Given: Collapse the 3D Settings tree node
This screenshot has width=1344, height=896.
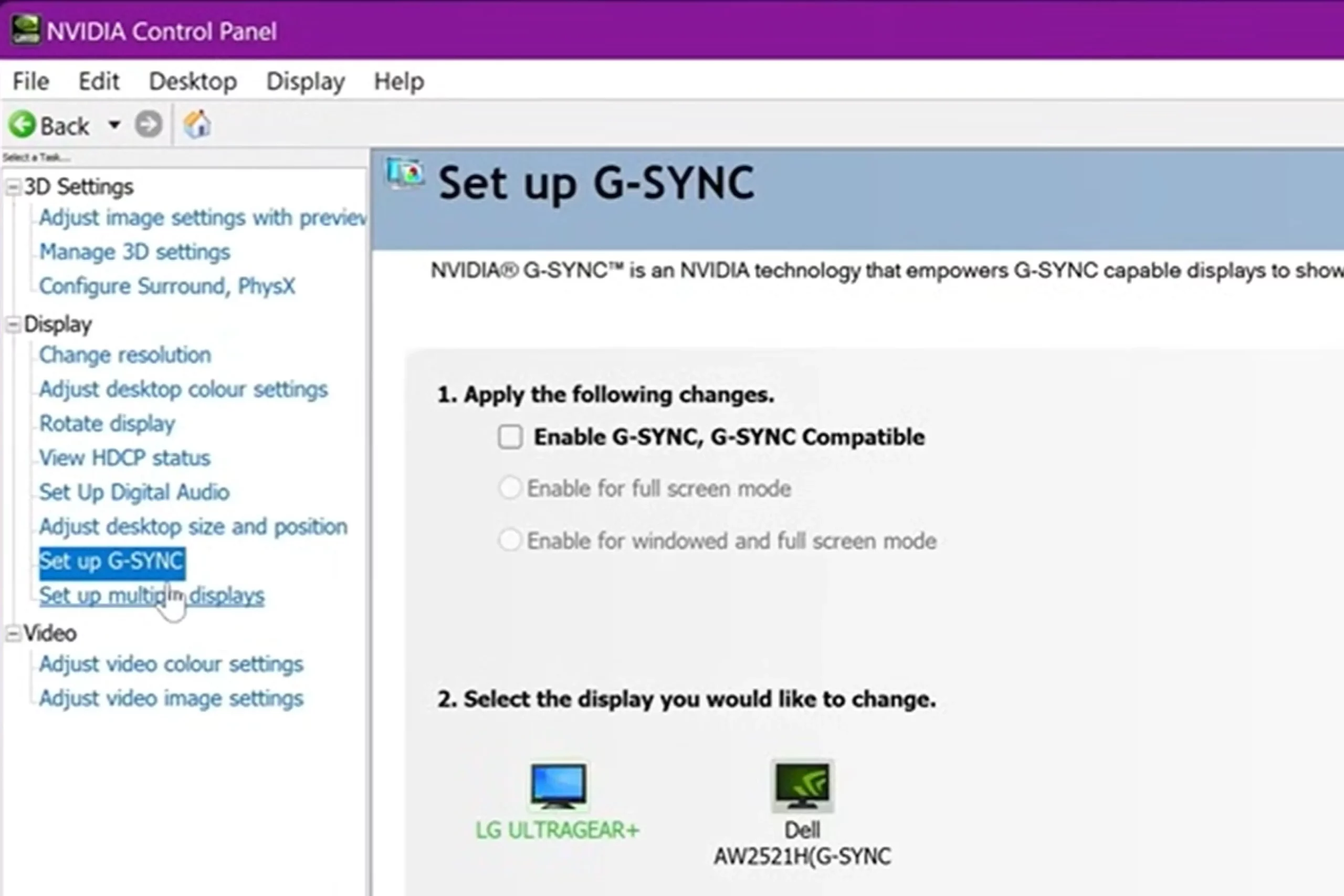Looking at the screenshot, I should coord(13,187).
